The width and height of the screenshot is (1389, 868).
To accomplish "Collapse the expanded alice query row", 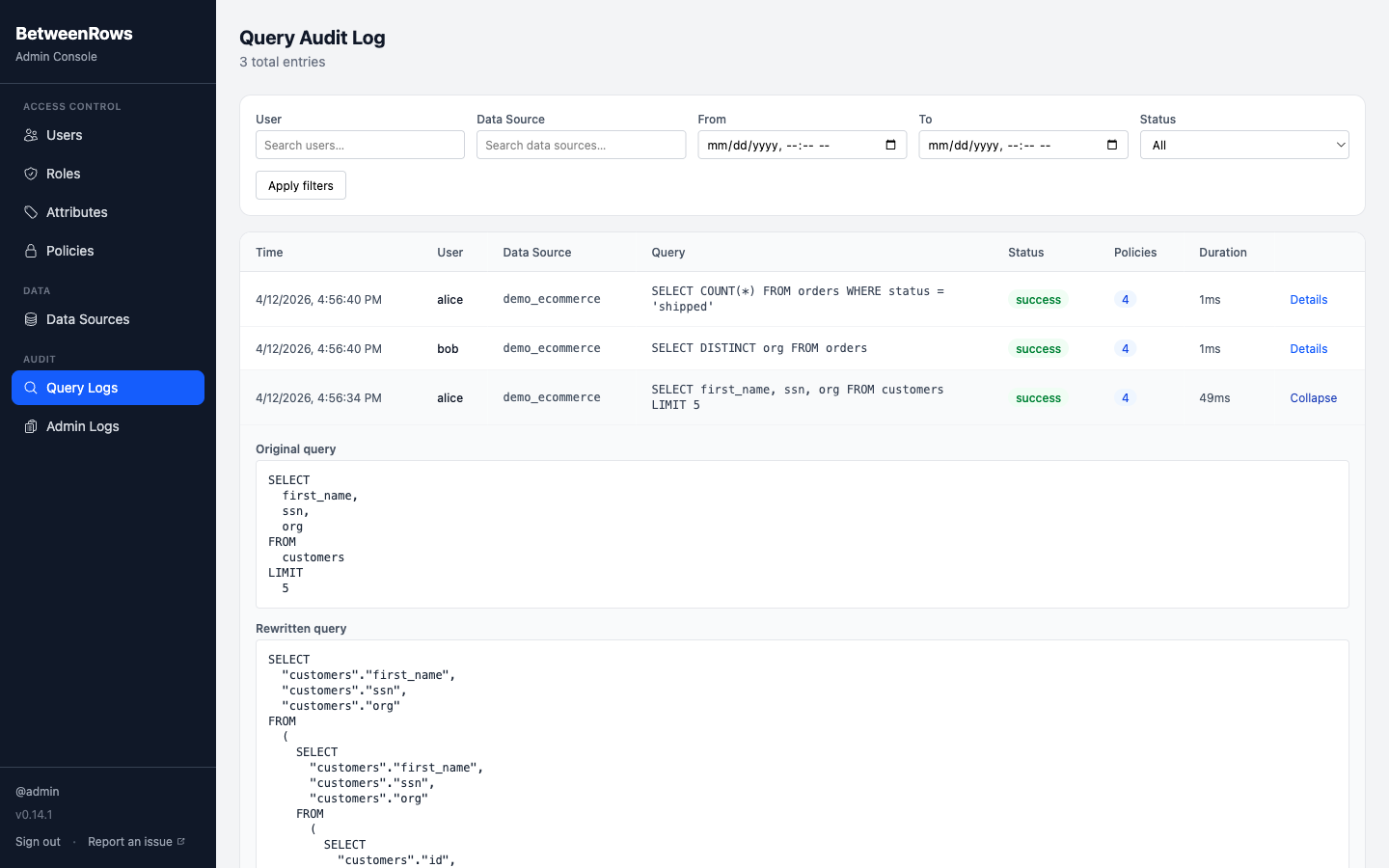I will [1313, 397].
